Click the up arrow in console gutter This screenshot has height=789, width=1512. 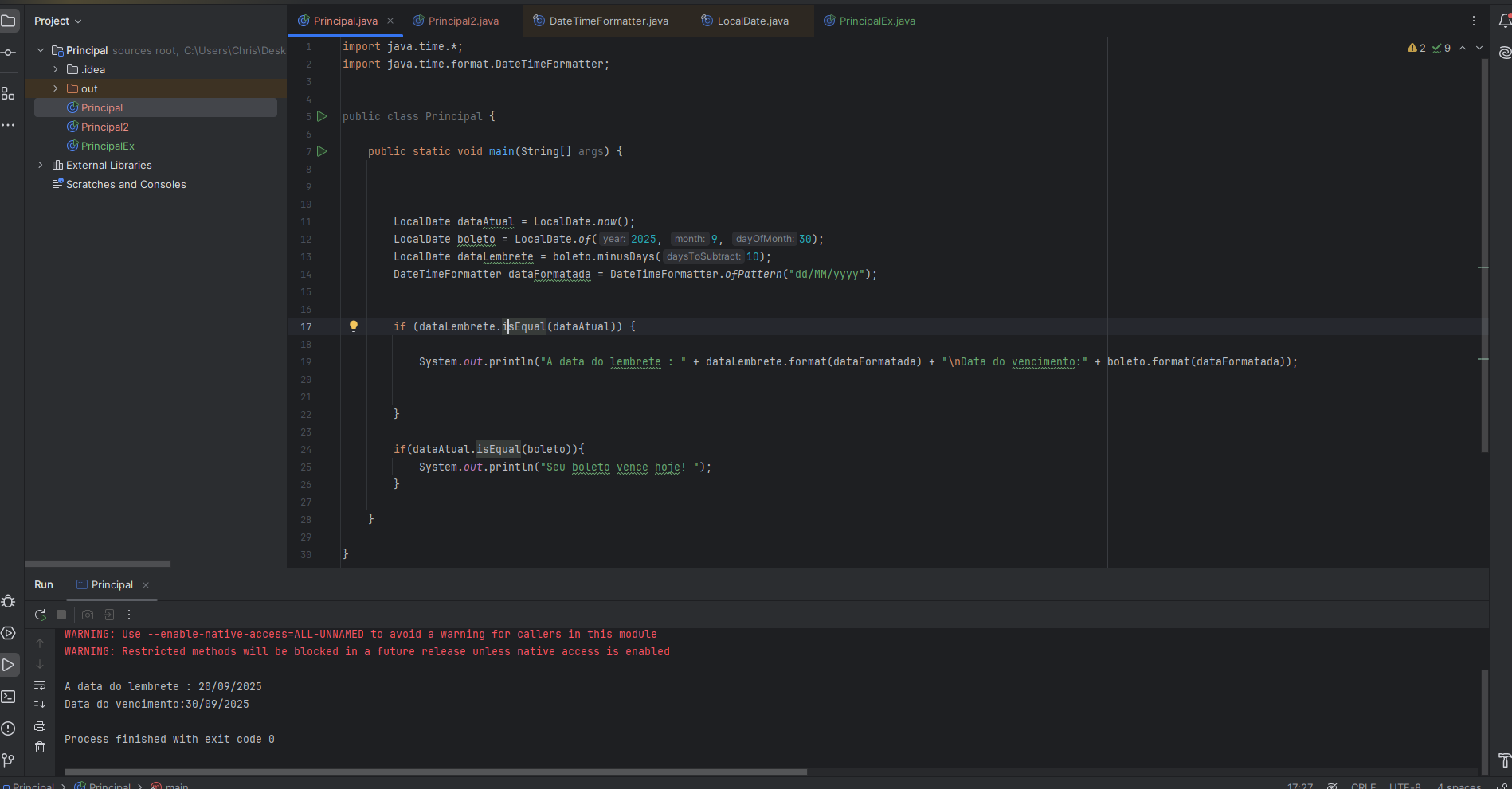pyautogui.click(x=40, y=643)
